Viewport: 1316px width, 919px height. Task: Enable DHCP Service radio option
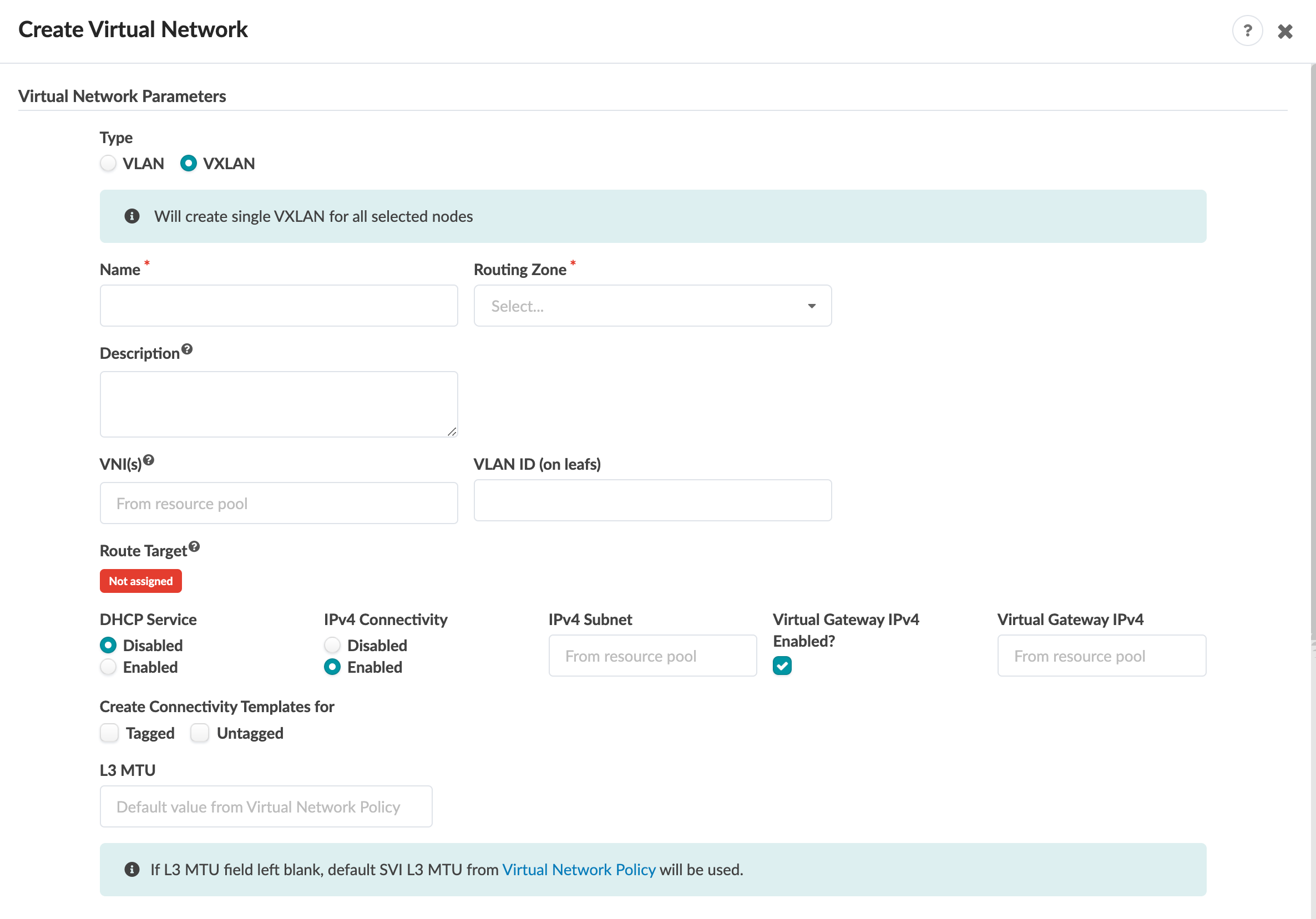tap(108, 667)
